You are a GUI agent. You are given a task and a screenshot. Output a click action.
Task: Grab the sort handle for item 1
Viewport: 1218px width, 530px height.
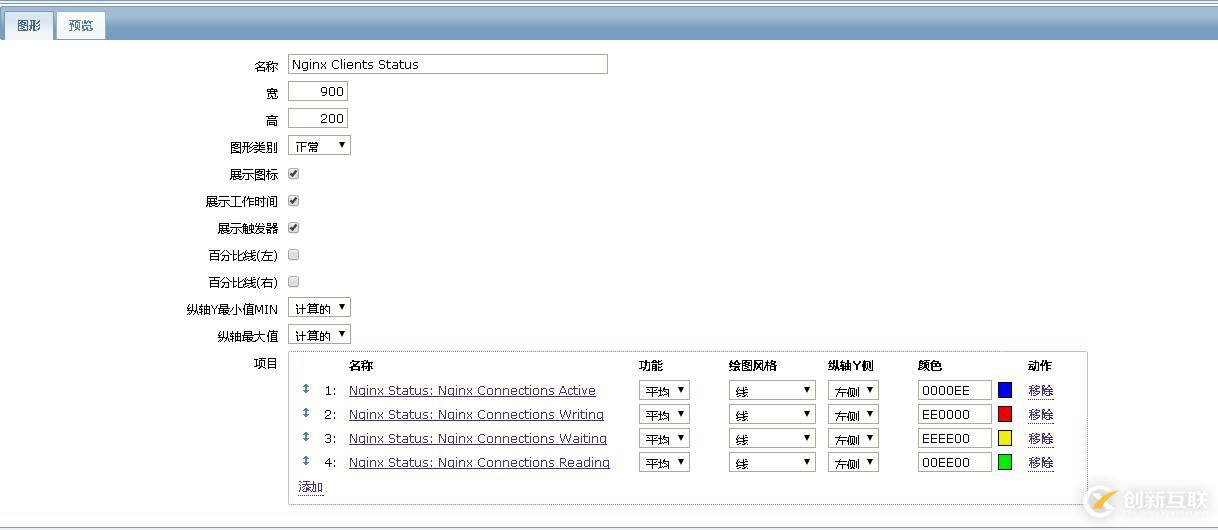(306, 389)
